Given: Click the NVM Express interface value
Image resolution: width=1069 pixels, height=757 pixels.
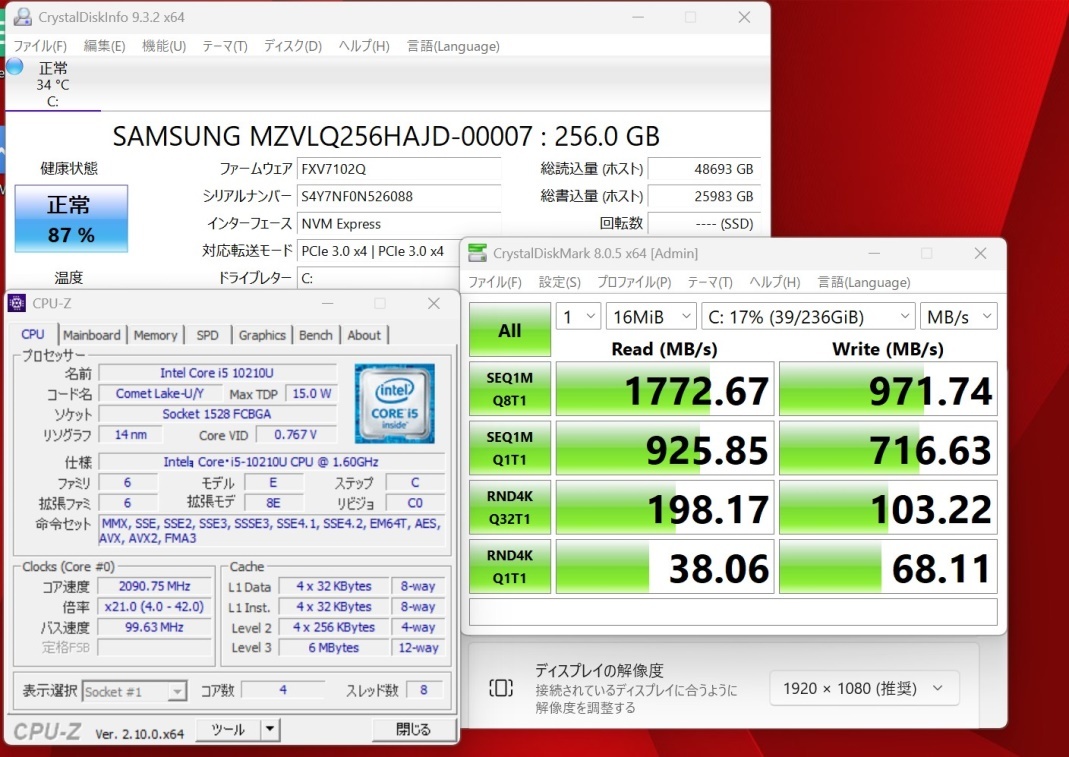Looking at the screenshot, I should [x=399, y=224].
